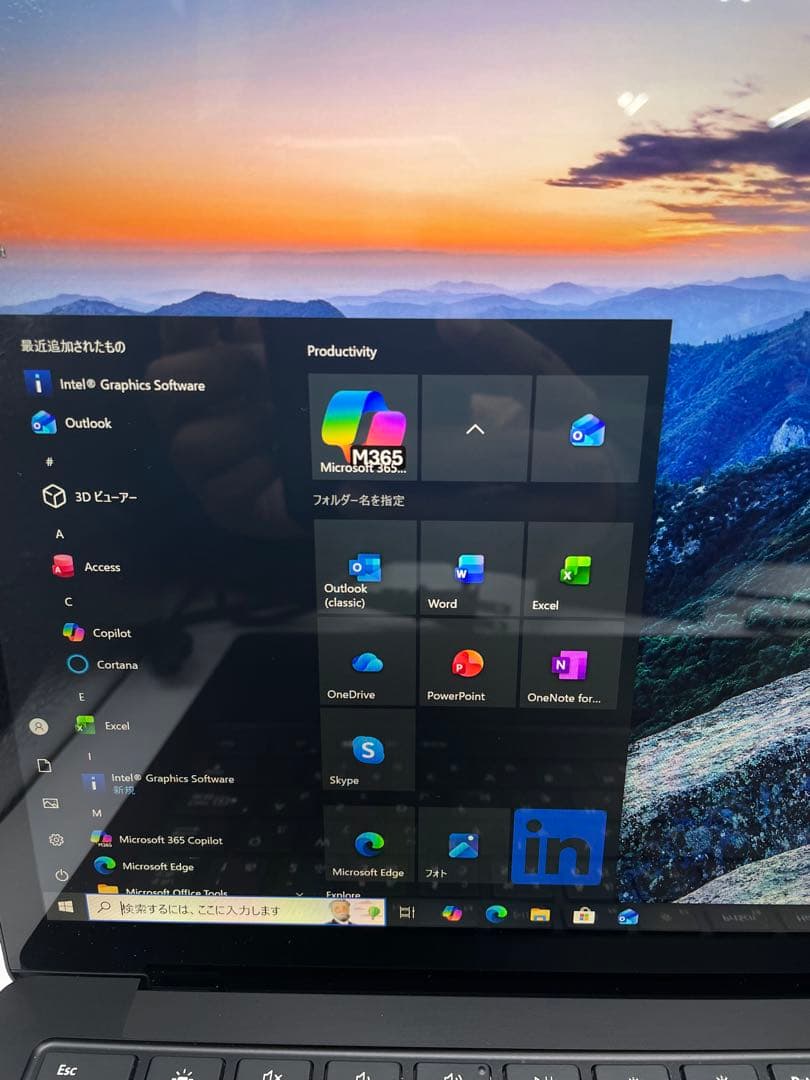Jump to letter # section header

pos(49,461)
